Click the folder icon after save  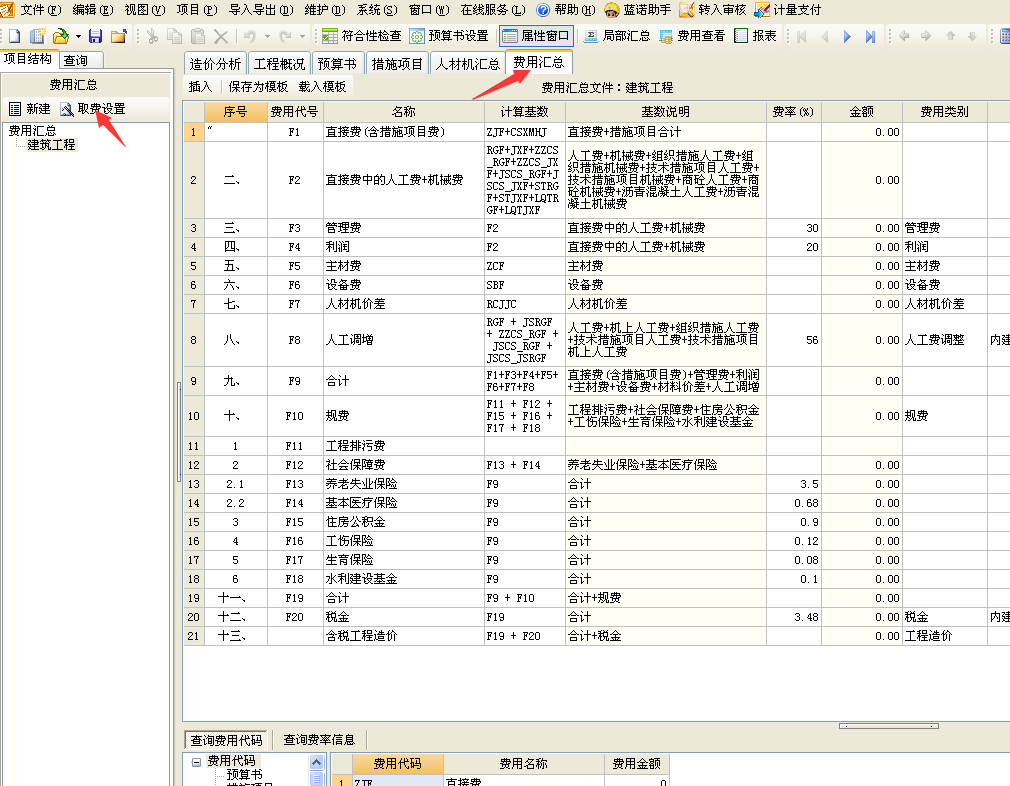[119, 36]
